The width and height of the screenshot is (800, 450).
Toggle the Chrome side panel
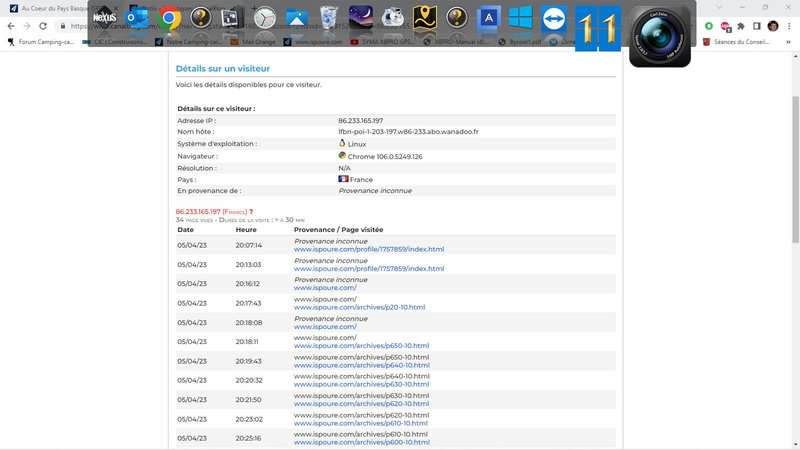[757, 26]
